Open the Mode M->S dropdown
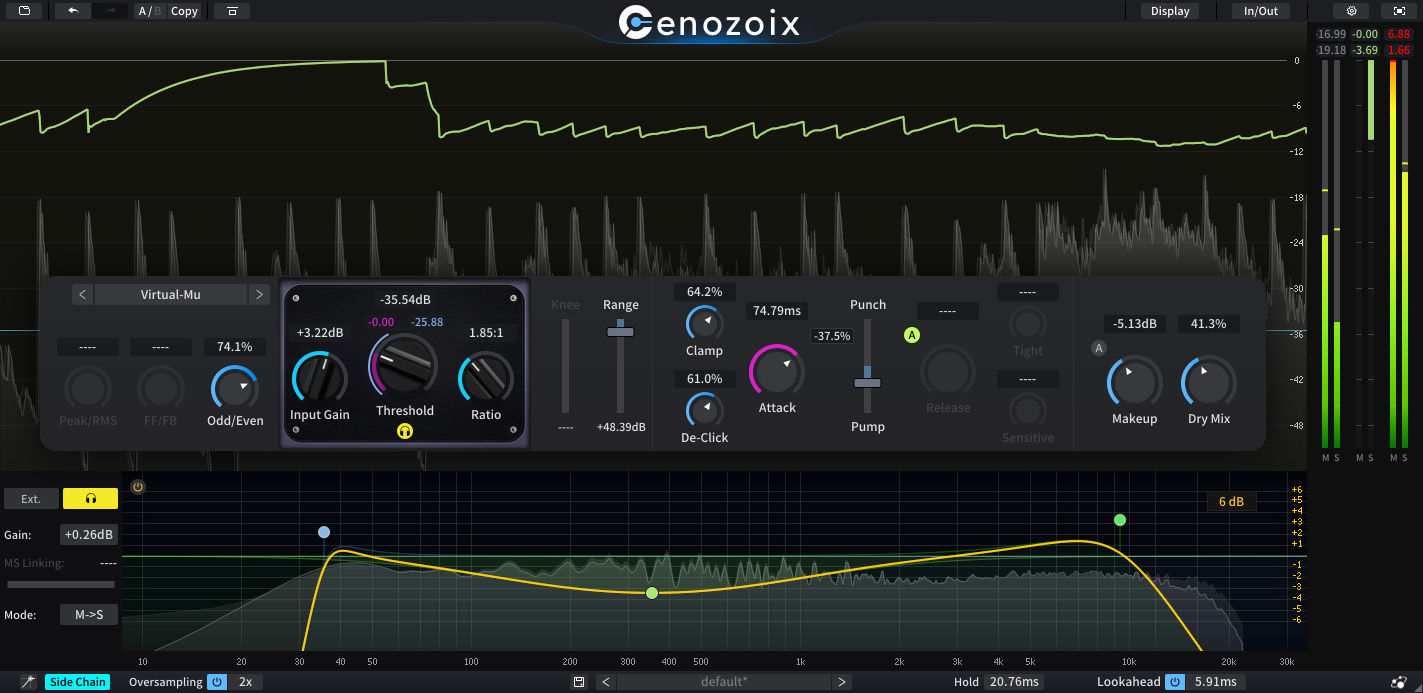Image resolution: width=1423 pixels, height=693 pixels. click(x=89, y=615)
